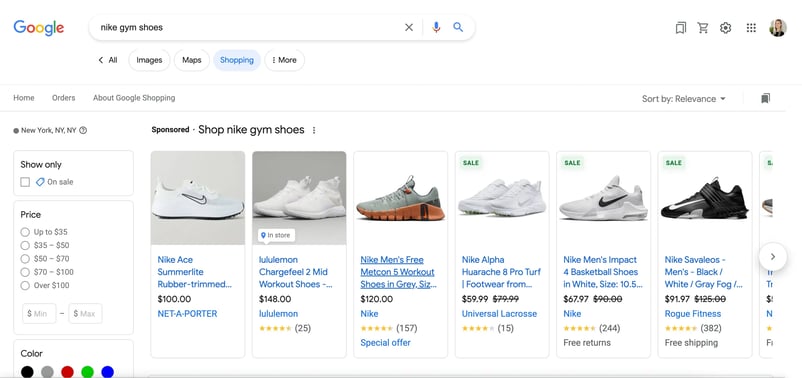
Task: Filter by the black color swatch
Action: [x=27, y=372]
